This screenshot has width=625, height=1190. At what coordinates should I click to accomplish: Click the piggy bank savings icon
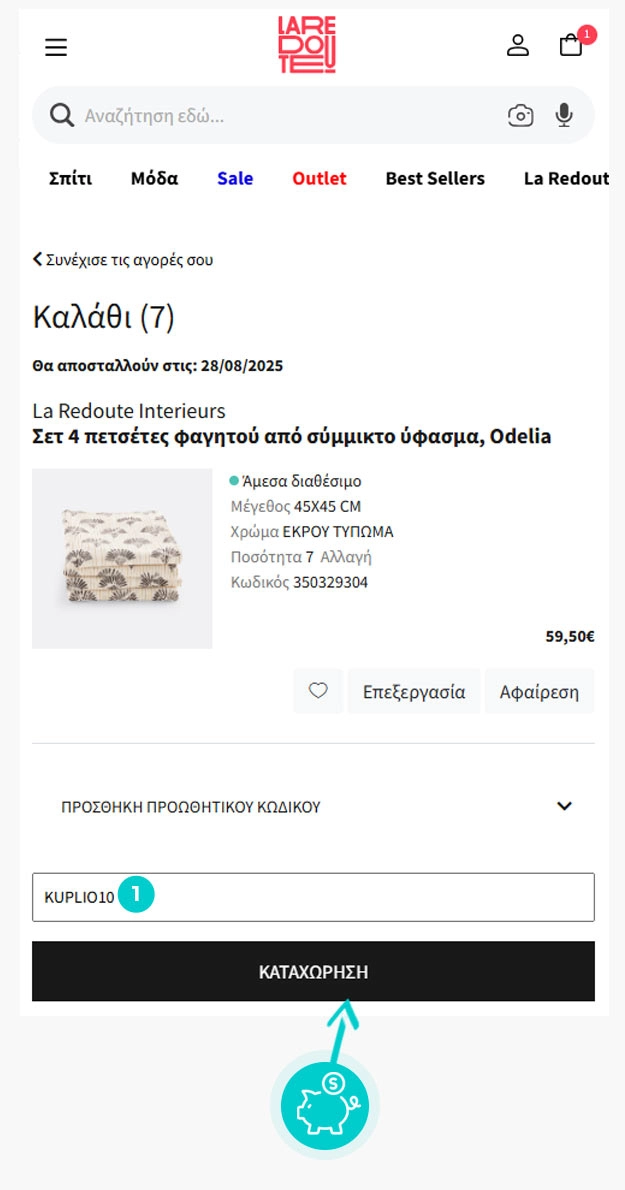(x=324, y=1107)
